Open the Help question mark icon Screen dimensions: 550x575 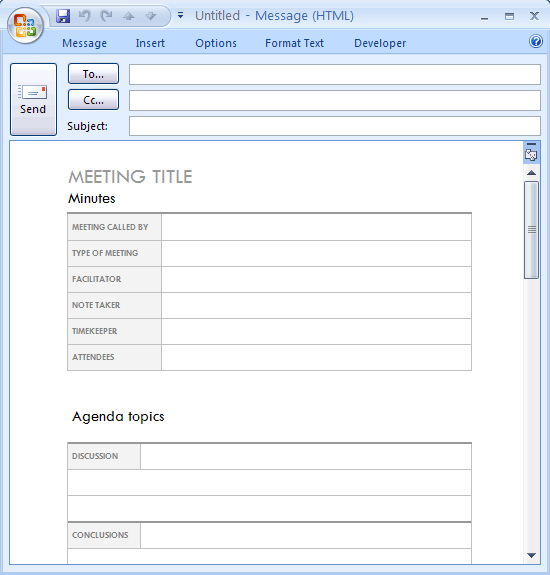coord(536,41)
